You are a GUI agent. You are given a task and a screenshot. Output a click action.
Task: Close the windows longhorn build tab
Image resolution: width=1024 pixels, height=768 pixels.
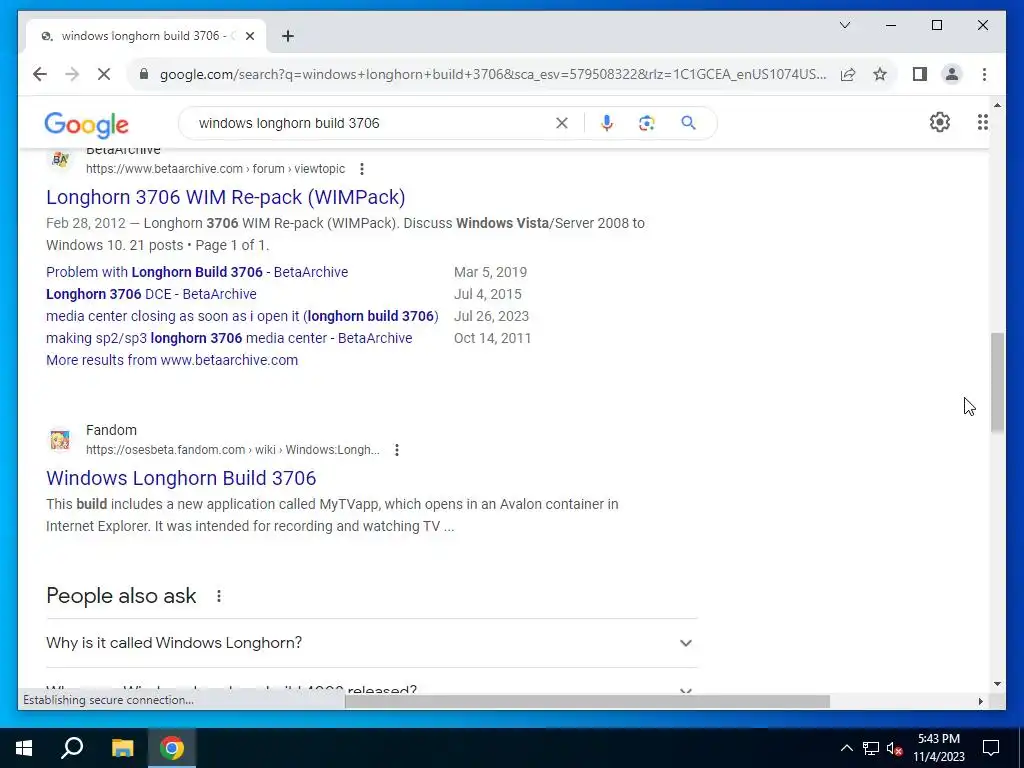tap(249, 36)
